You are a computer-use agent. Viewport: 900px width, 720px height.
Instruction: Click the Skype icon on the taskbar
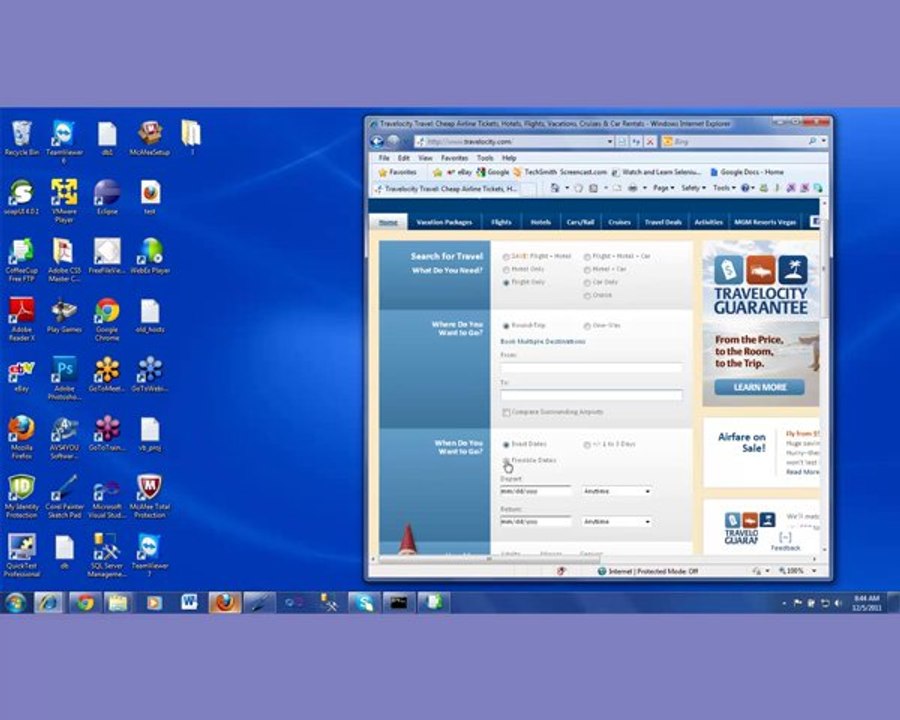364,602
